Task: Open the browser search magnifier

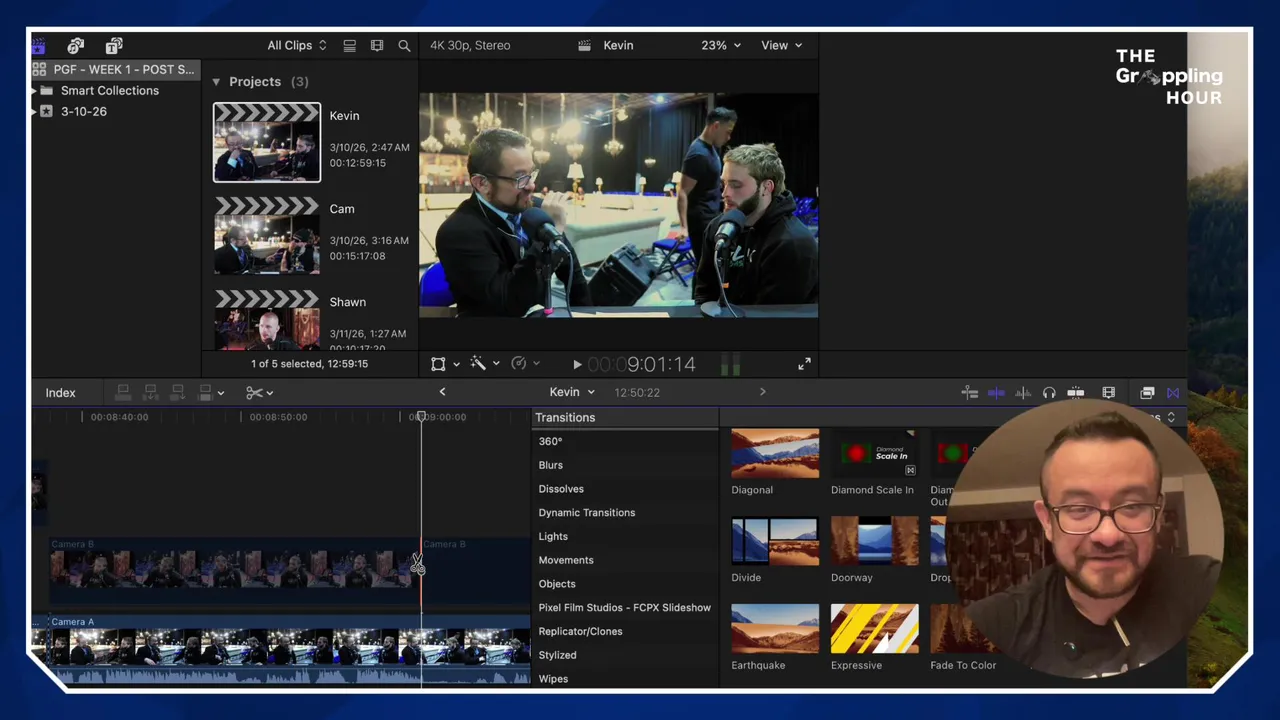Action: [404, 45]
